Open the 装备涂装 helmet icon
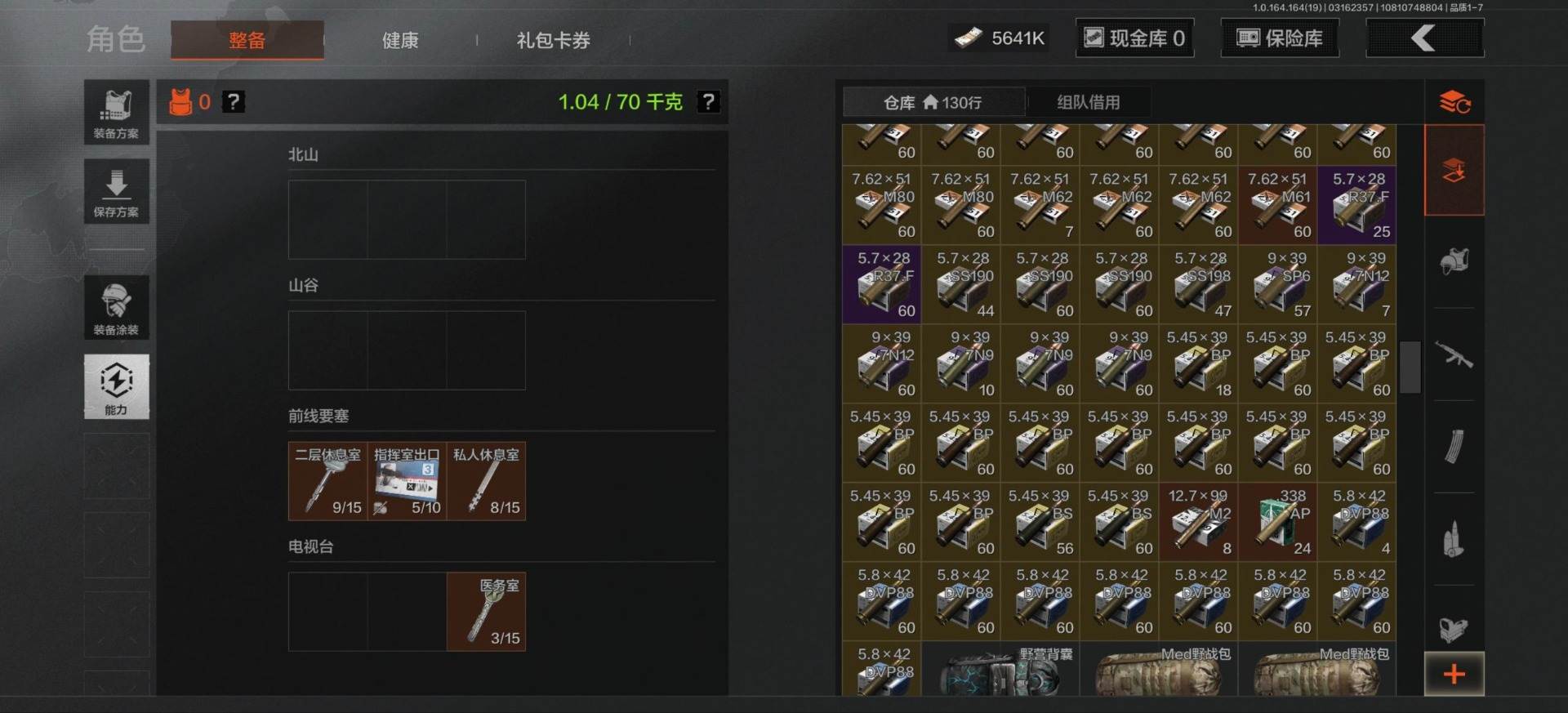Viewport: 1568px width, 713px height. (x=116, y=307)
